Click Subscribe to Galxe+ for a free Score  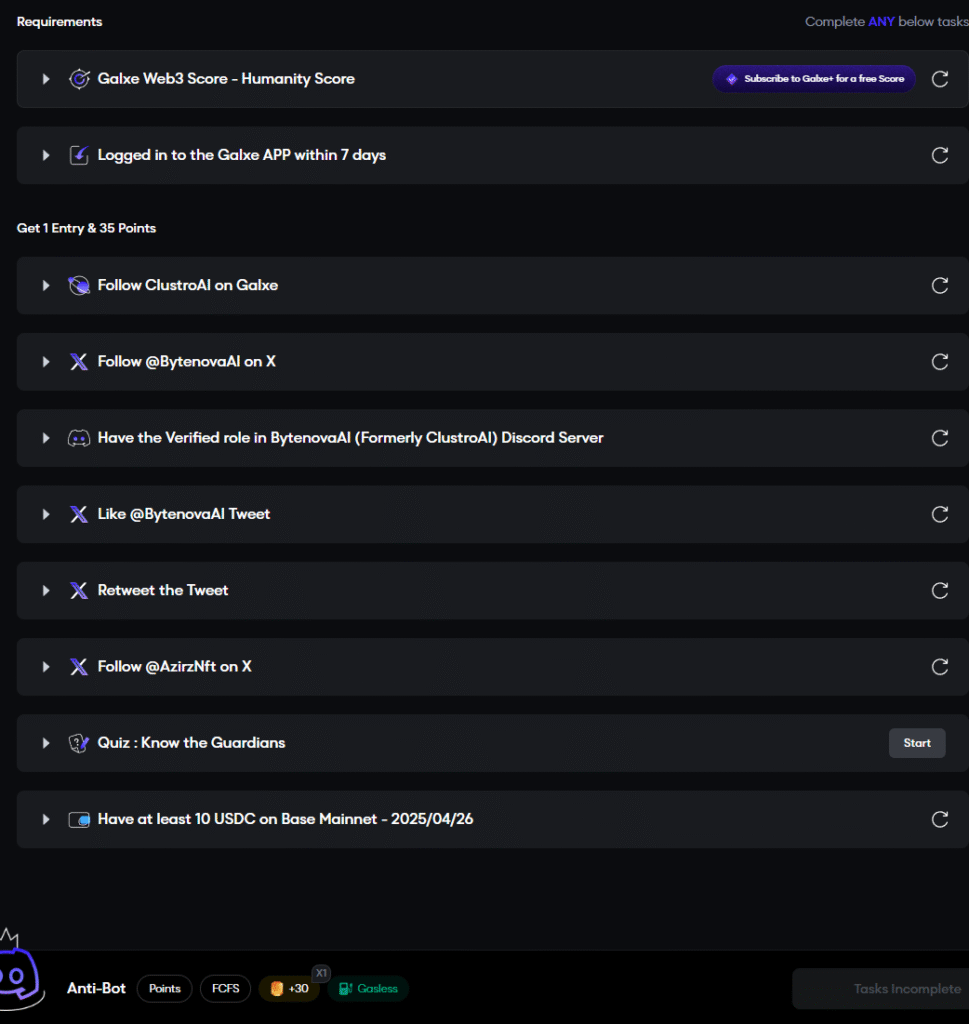tap(814, 79)
